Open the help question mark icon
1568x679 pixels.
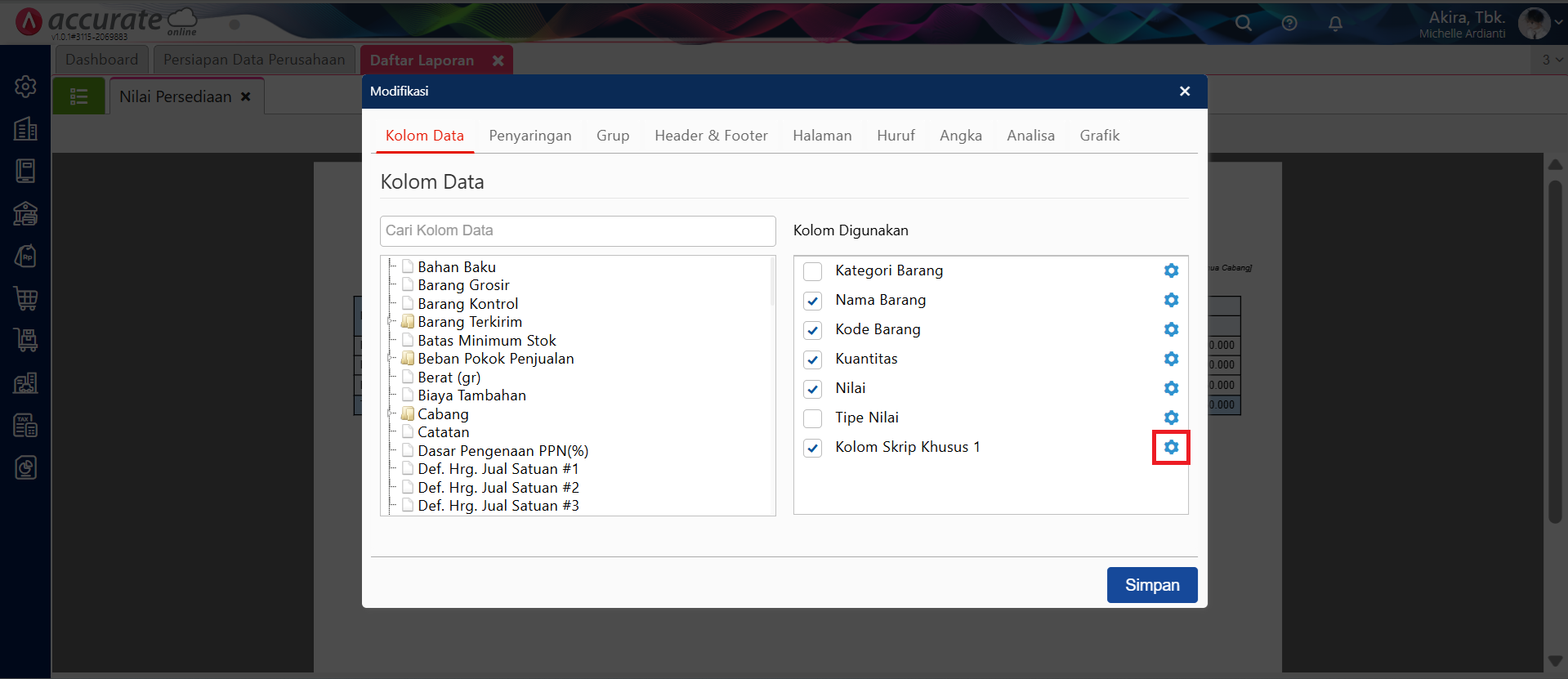pos(1289,24)
